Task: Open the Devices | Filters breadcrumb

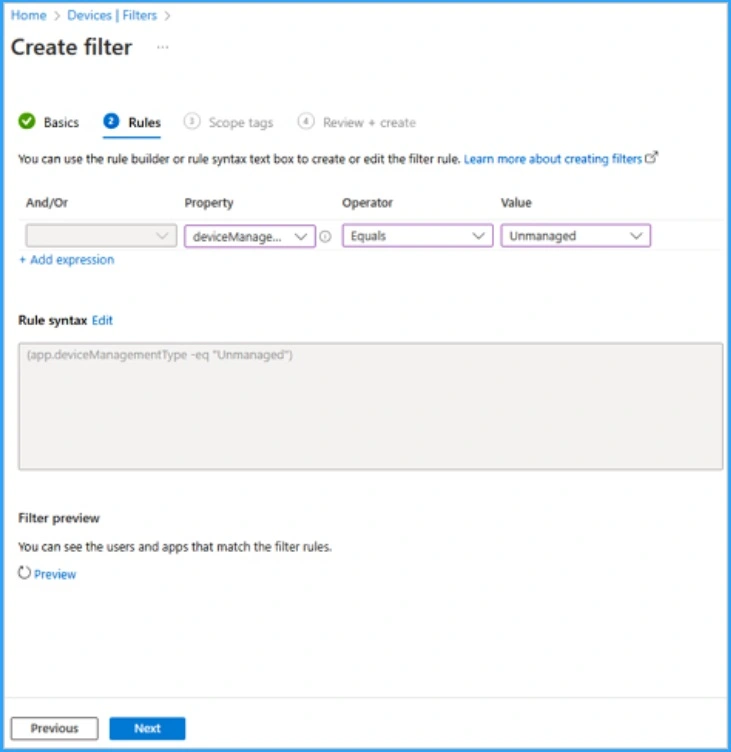Action: point(112,15)
